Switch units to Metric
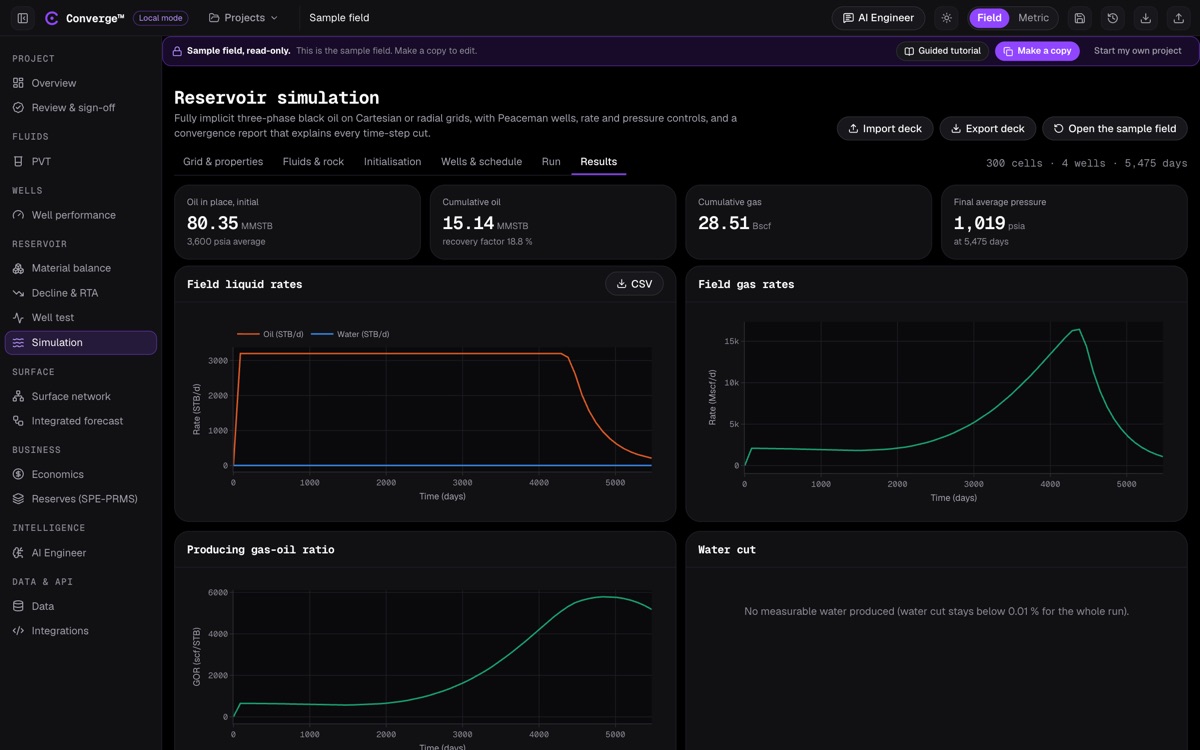The height and width of the screenshot is (750, 1200). pos(1033,18)
